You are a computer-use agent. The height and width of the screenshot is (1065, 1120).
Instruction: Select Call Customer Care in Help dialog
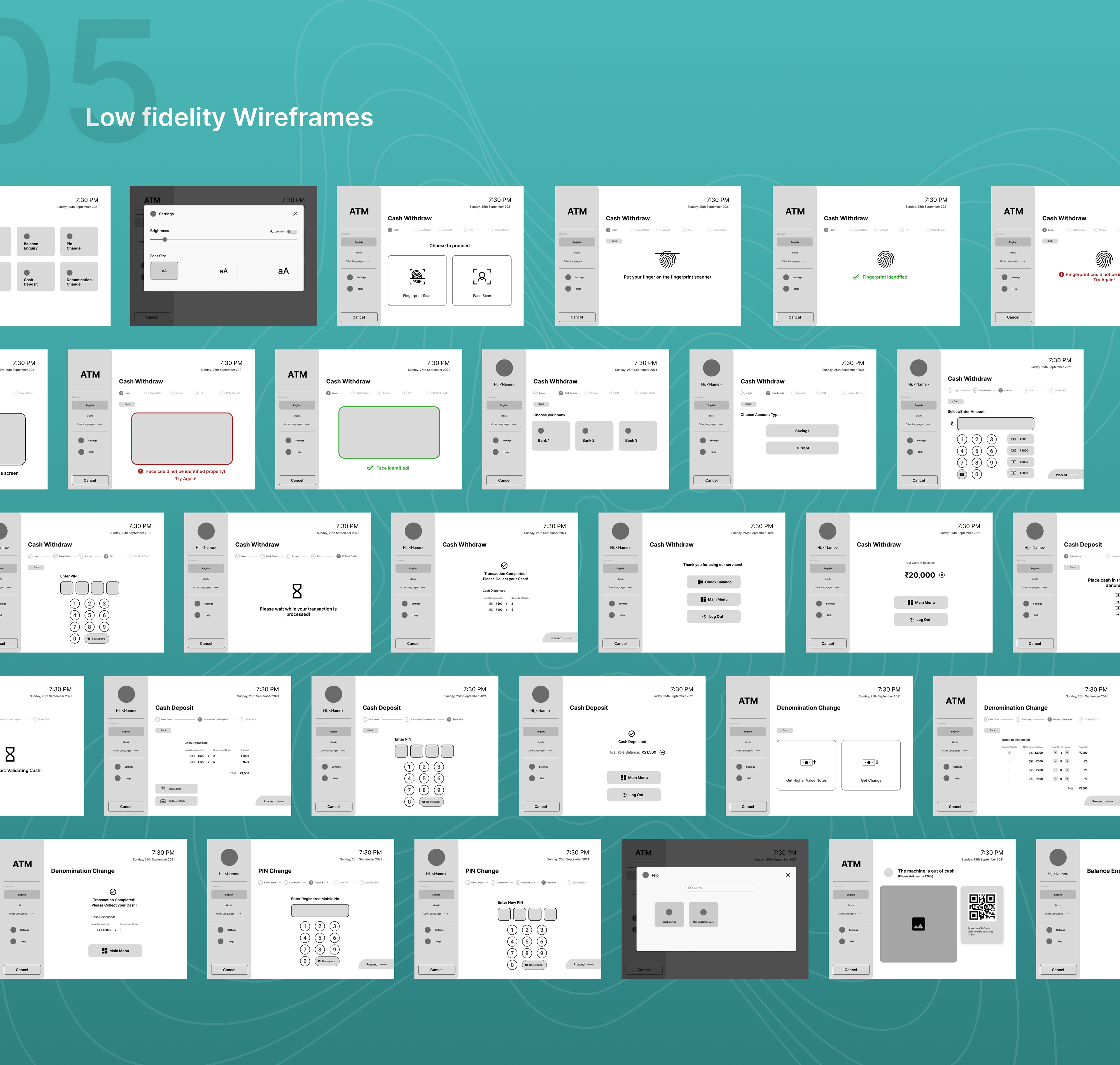coord(703,914)
